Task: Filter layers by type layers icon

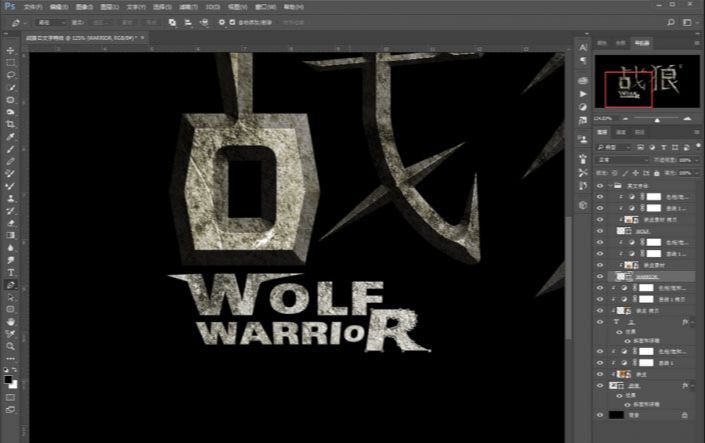Action: click(x=664, y=148)
